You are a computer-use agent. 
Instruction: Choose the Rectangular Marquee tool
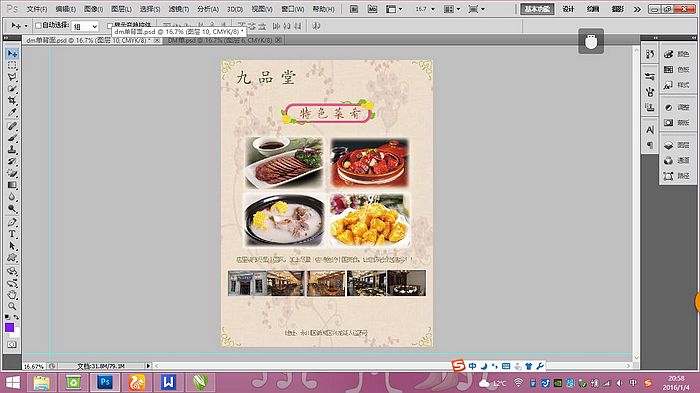[x=12, y=66]
